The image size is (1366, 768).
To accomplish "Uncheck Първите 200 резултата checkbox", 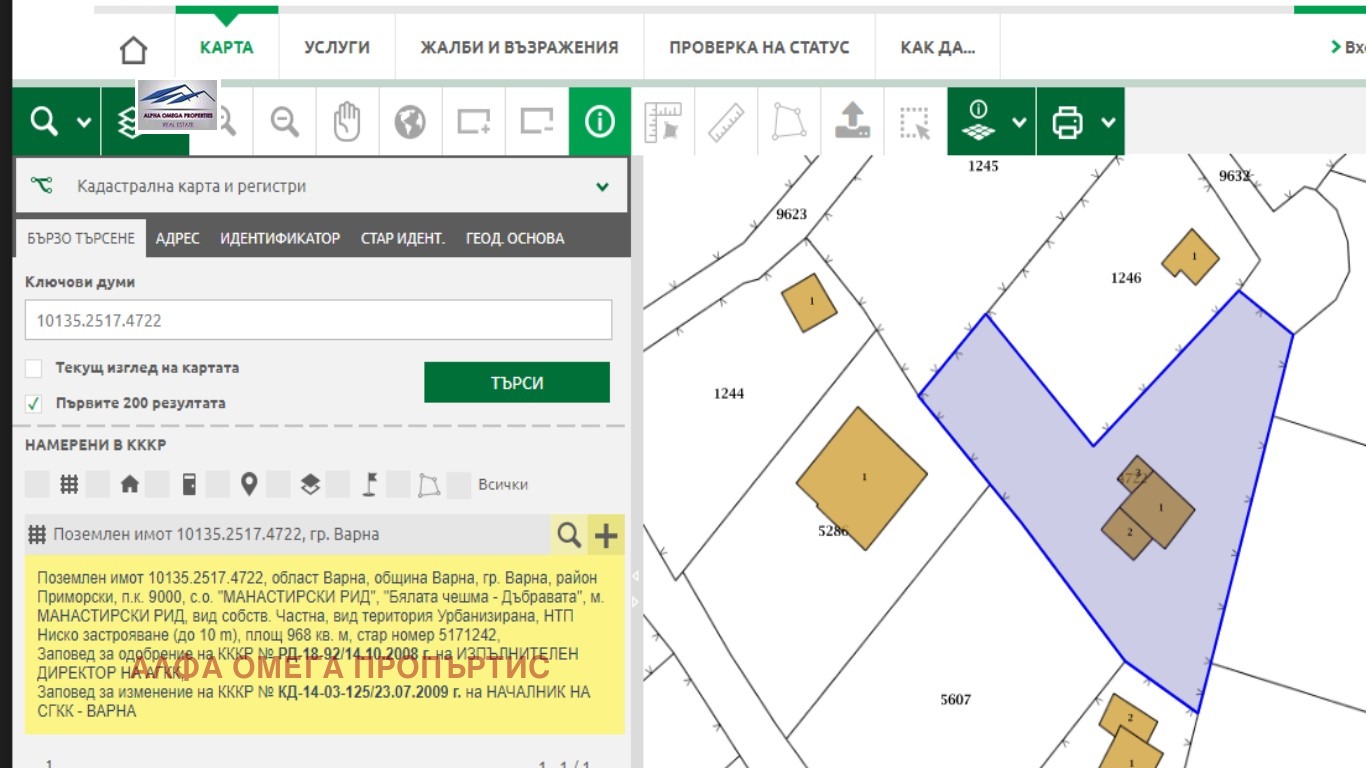I will click(34, 403).
